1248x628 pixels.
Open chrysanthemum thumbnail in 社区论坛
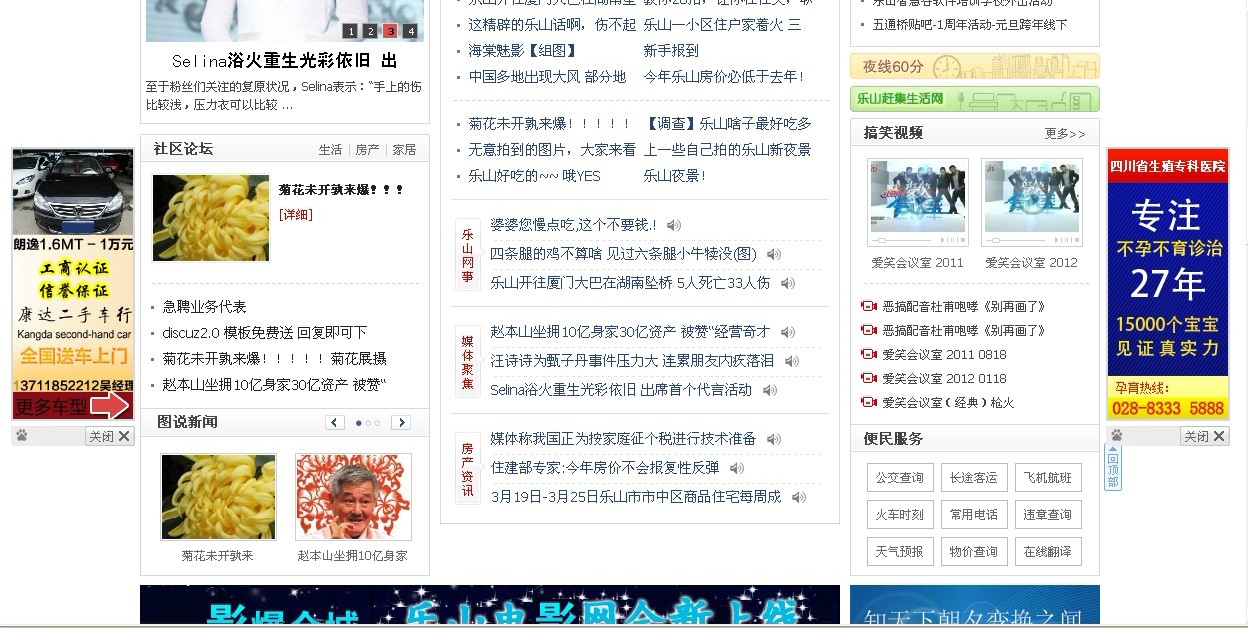point(211,219)
